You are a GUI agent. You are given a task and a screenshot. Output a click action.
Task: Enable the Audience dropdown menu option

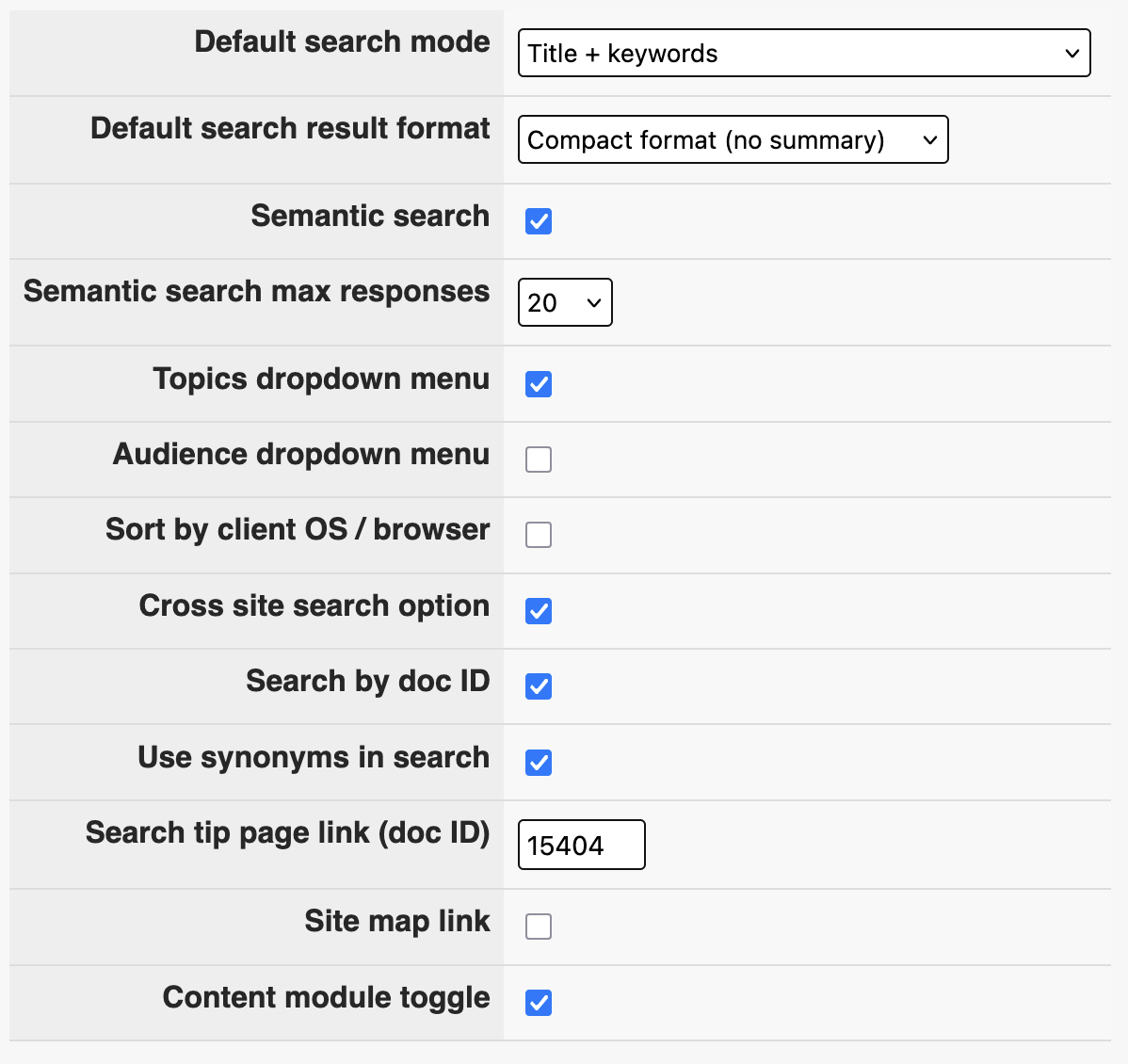coord(538,459)
